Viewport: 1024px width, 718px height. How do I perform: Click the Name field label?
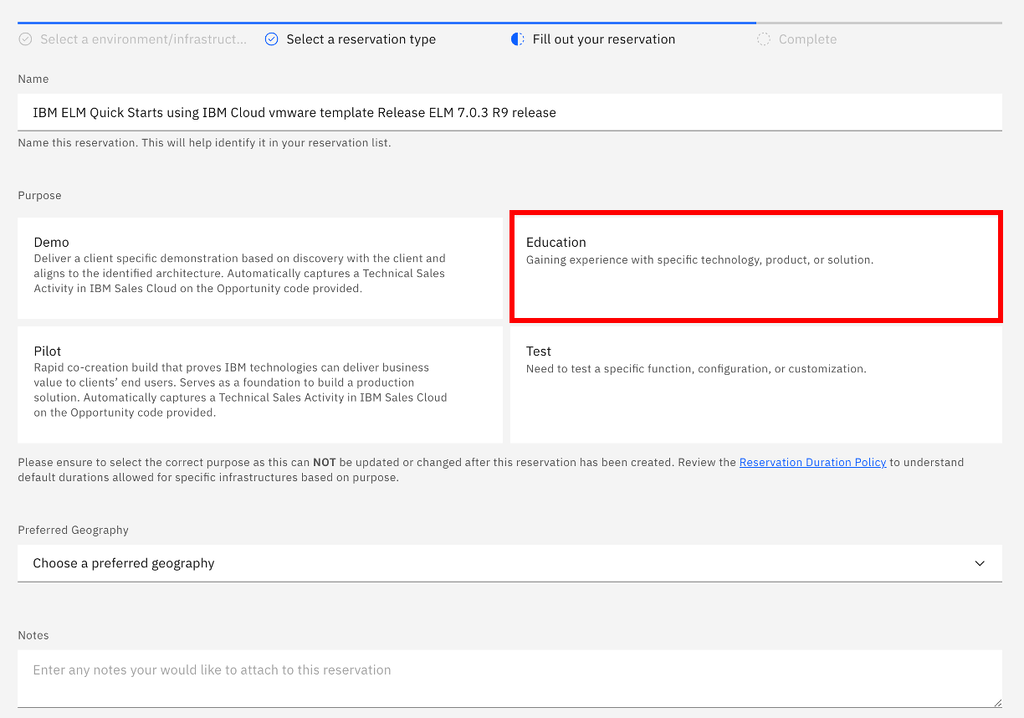(x=33, y=79)
